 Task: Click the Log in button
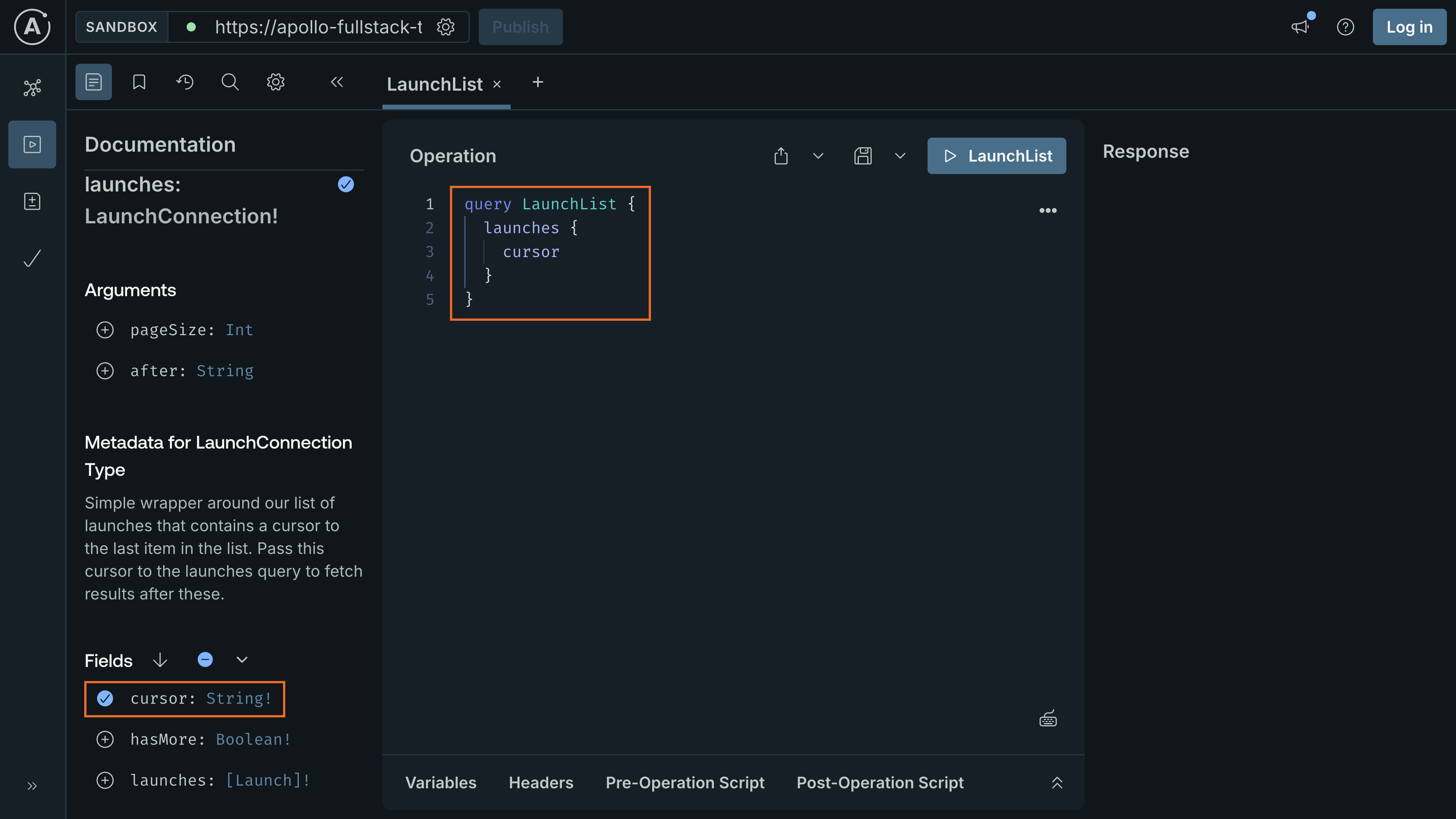(1409, 27)
